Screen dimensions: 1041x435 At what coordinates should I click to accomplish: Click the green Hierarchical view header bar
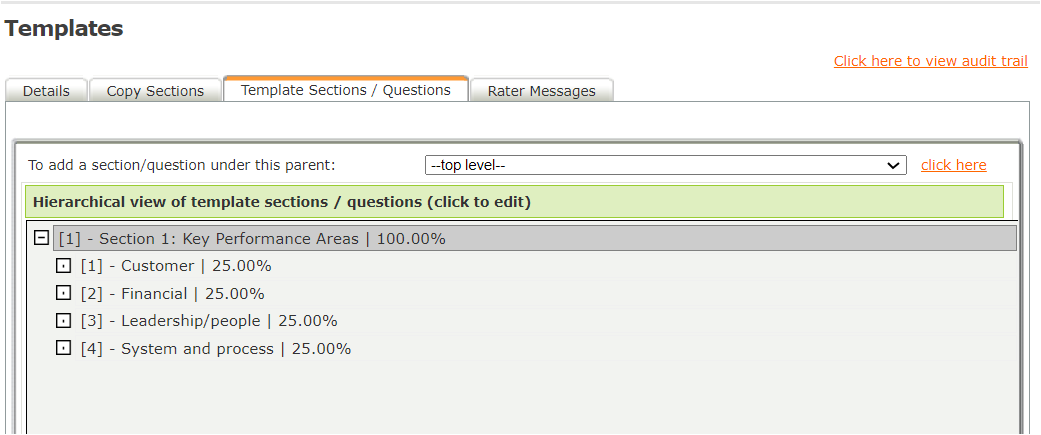pyautogui.click(x=513, y=202)
